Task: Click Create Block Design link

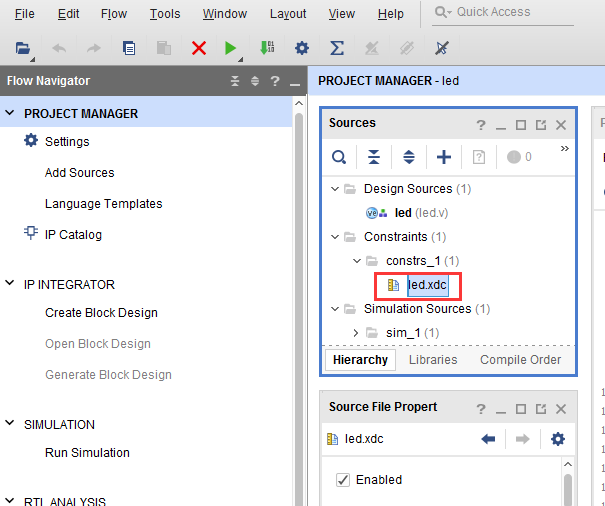Action: (101, 313)
